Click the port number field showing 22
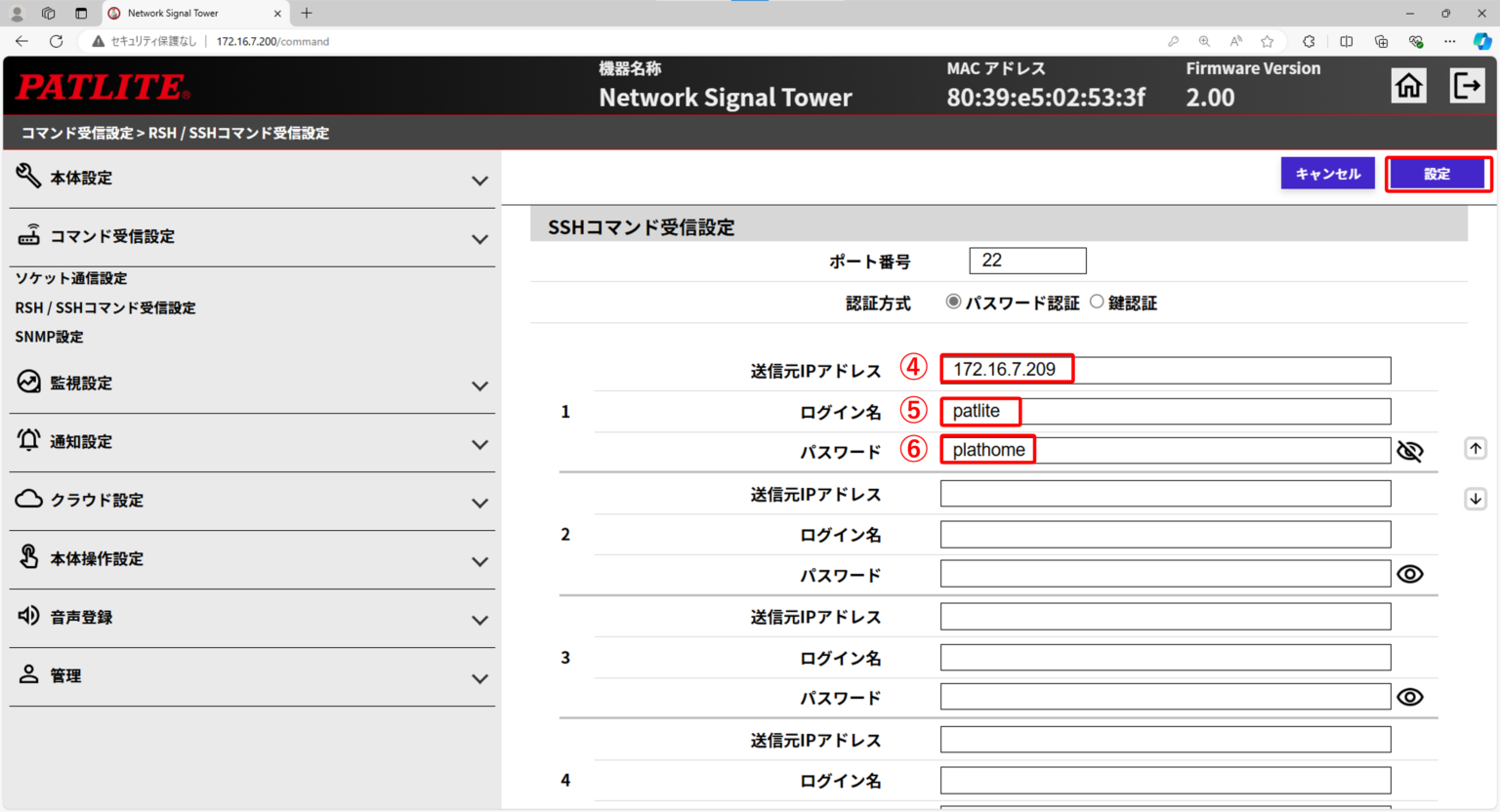This screenshot has width=1500, height=812. coord(1026,260)
